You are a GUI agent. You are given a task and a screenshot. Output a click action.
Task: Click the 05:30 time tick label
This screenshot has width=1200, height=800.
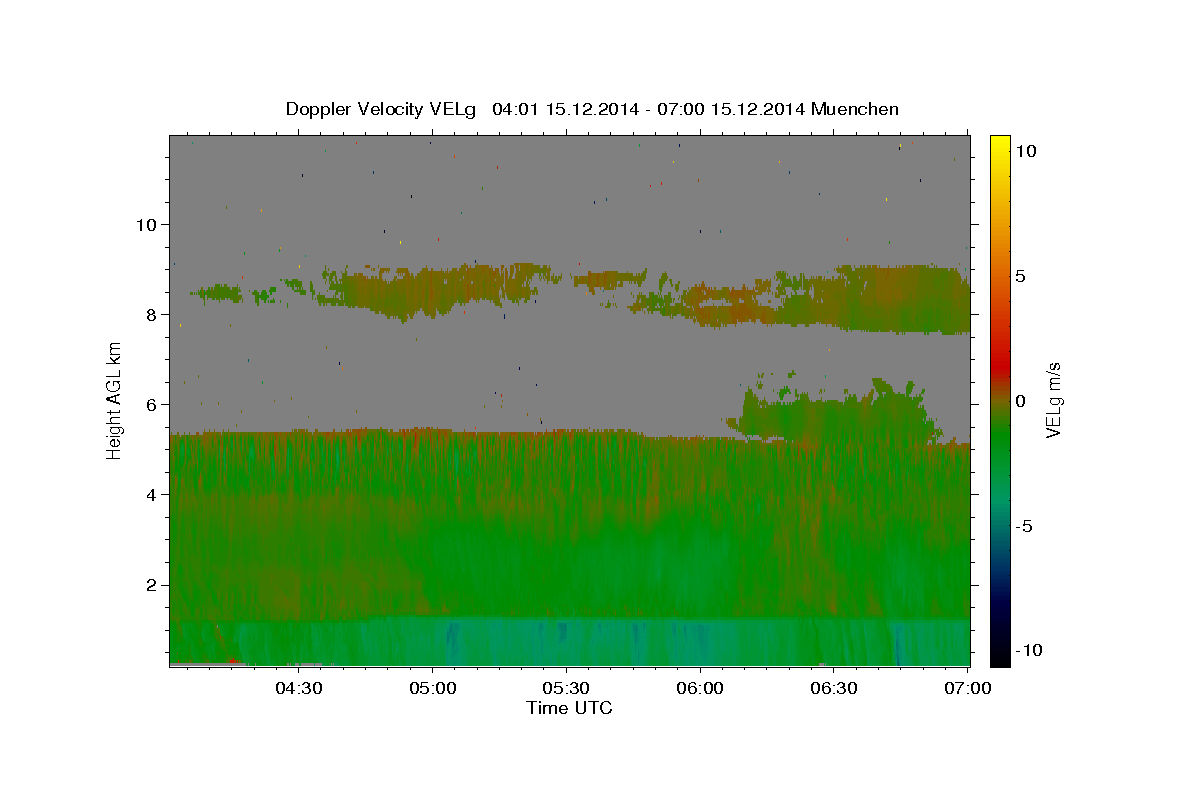click(x=566, y=688)
